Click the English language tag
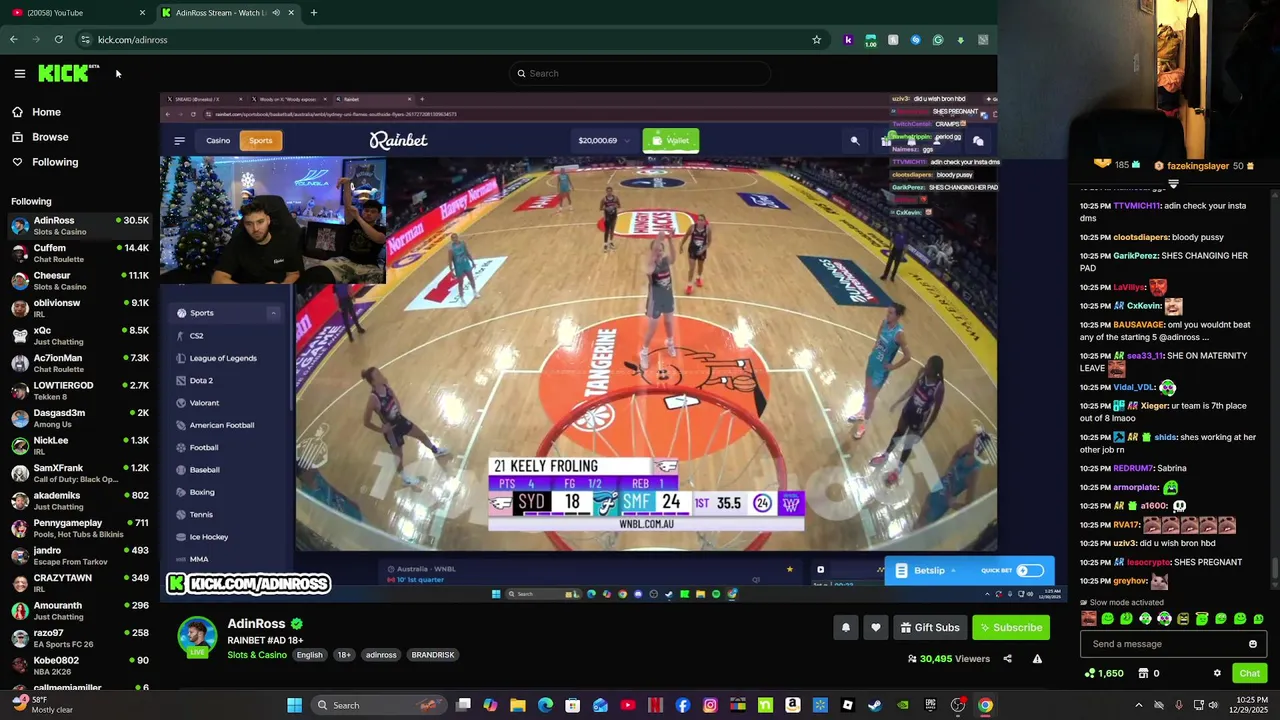The image size is (1280, 720). pos(309,655)
